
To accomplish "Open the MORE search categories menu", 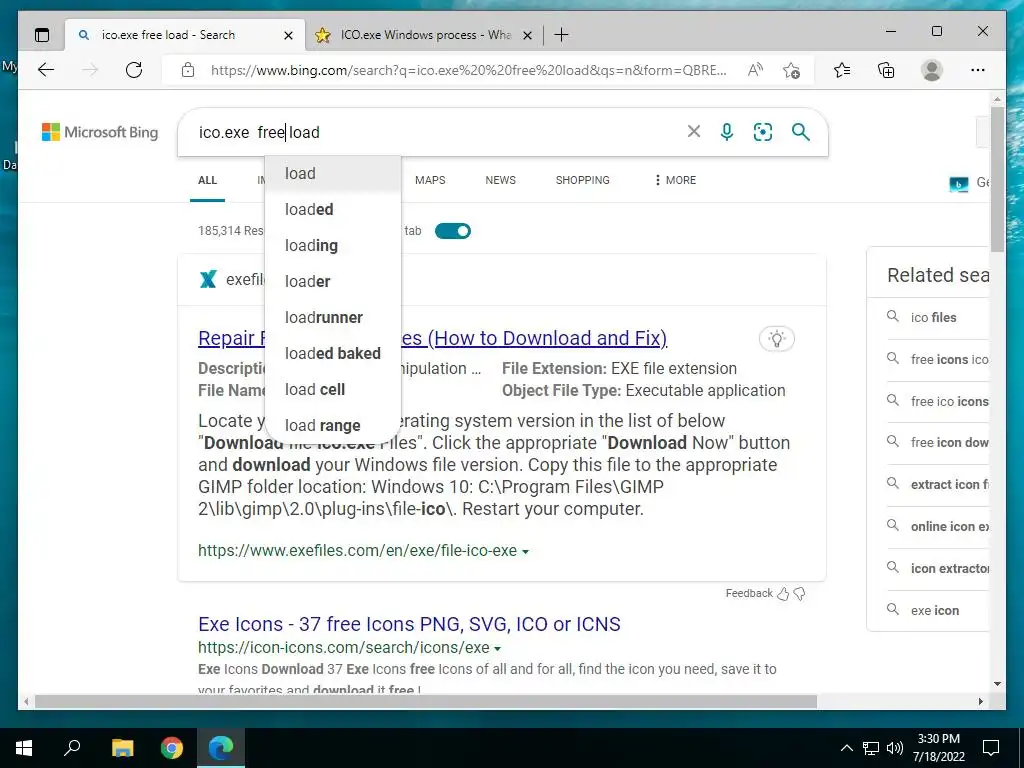I will tap(675, 180).
